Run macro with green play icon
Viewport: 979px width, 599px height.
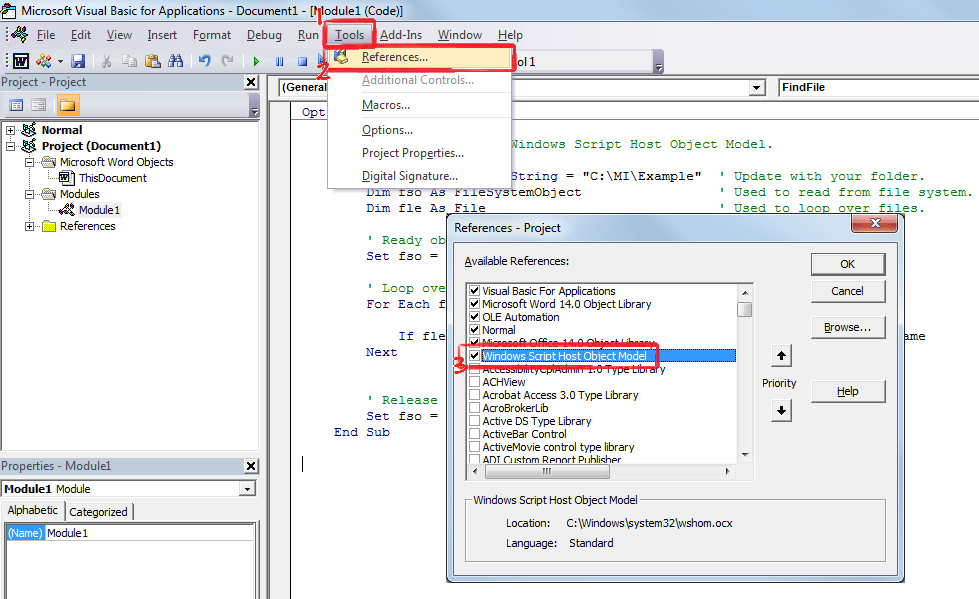(256, 61)
